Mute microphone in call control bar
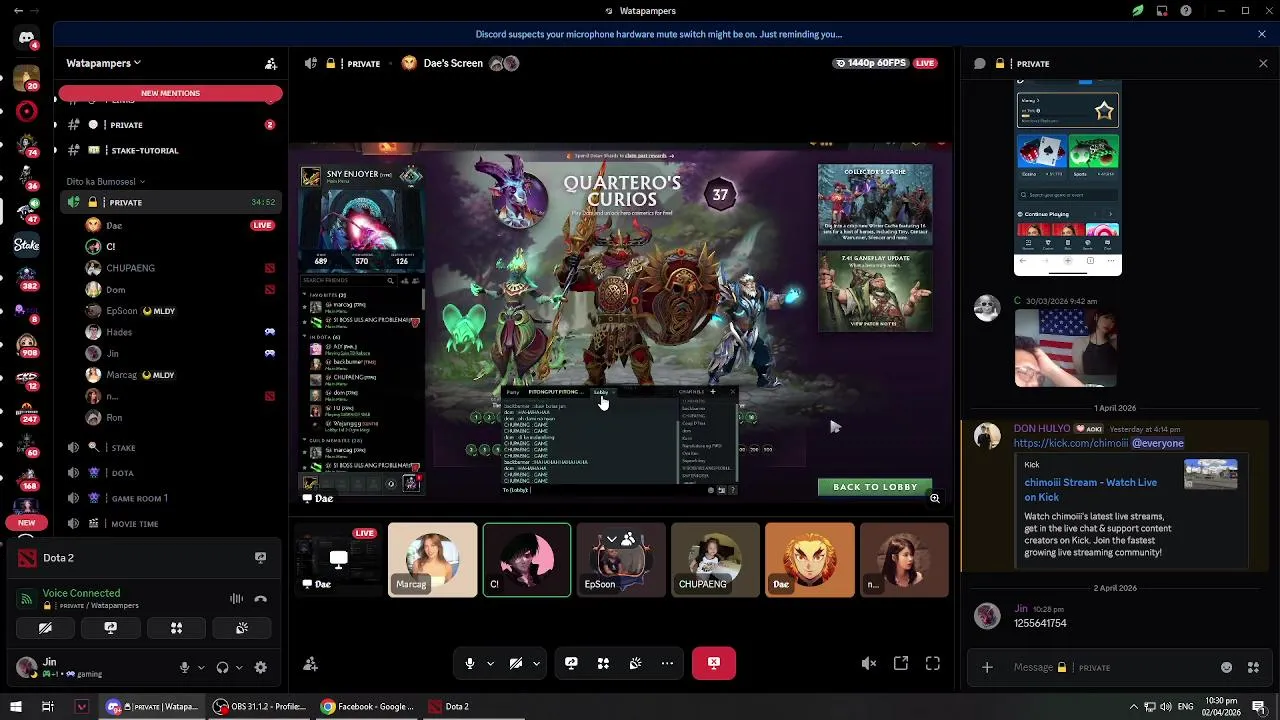This screenshot has width=1280, height=720. tap(470, 663)
